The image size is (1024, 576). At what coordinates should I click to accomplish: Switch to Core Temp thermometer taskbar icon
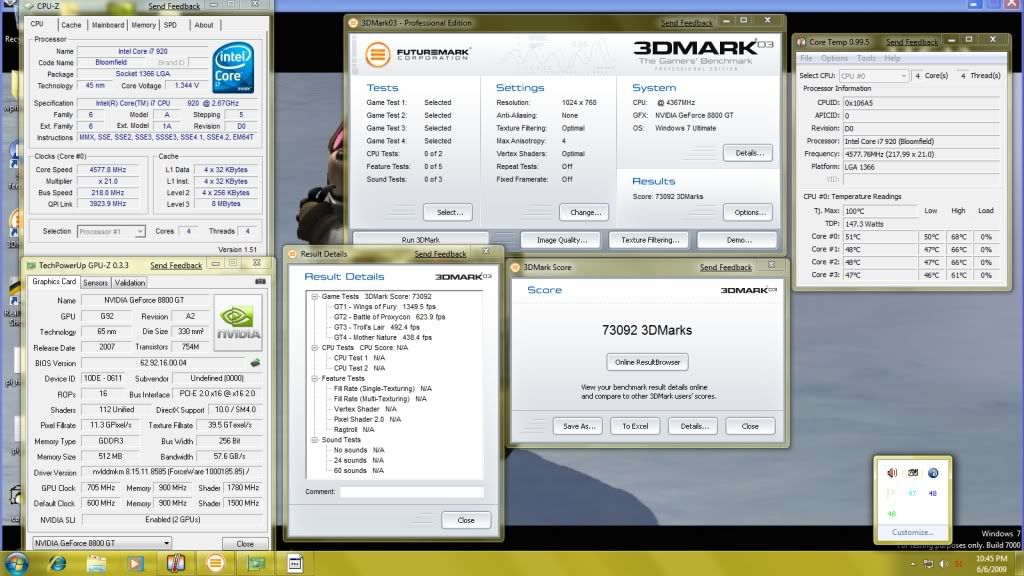[x=175, y=562]
